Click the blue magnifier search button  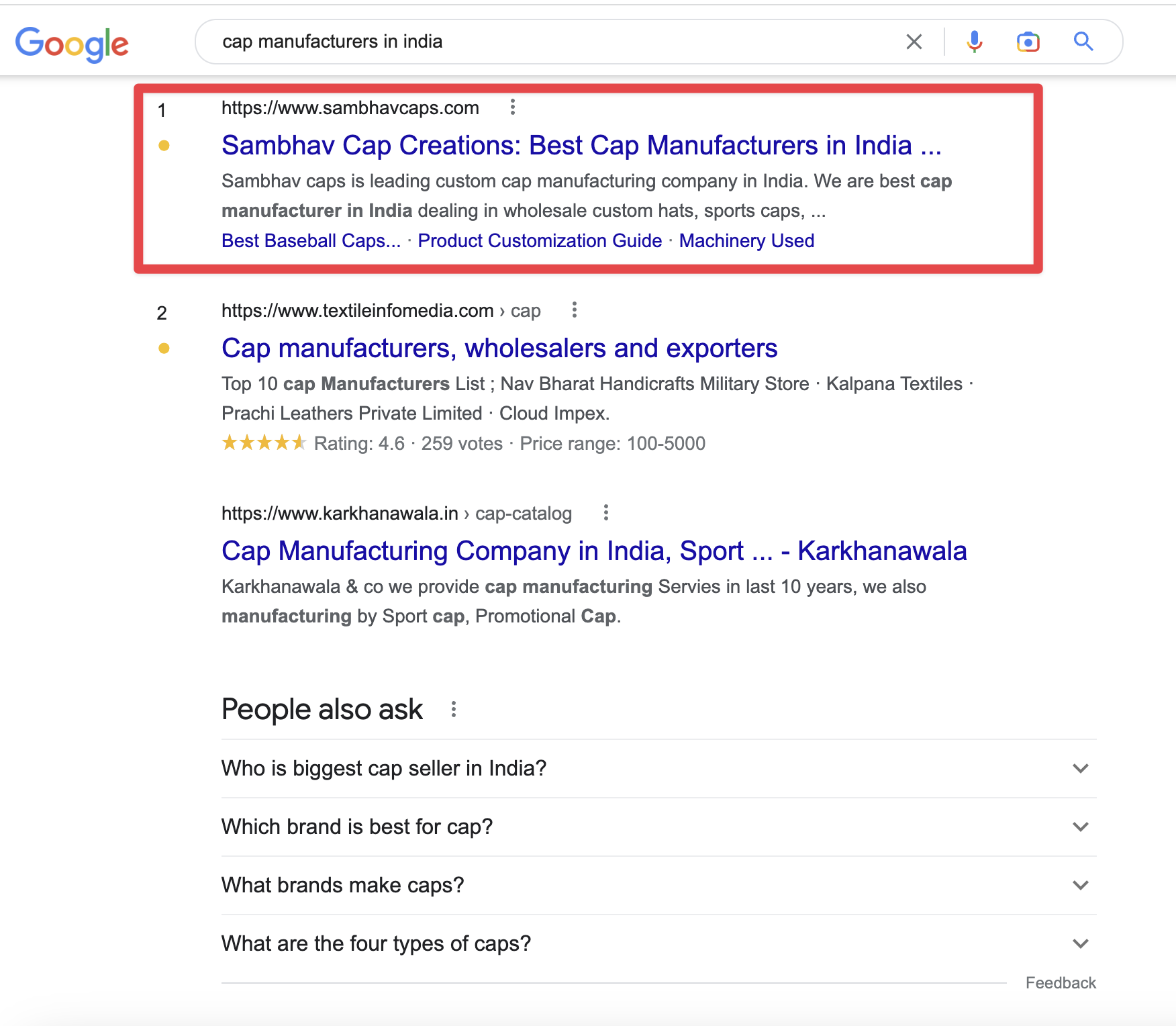pyautogui.click(x=1083, y=42)
